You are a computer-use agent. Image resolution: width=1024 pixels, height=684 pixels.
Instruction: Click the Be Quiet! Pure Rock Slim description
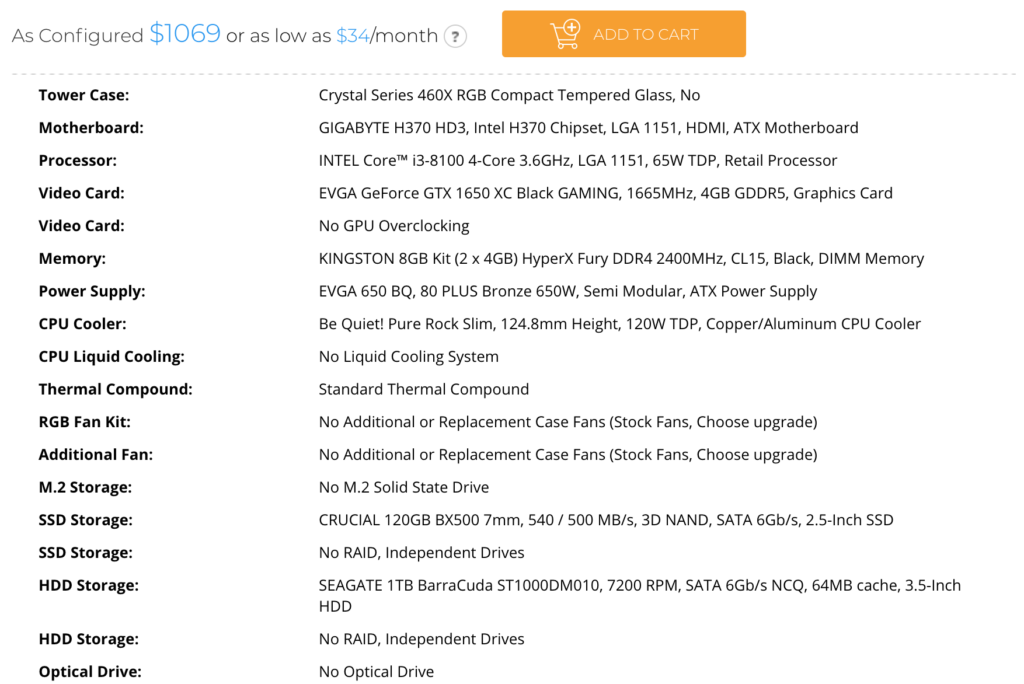620,324
